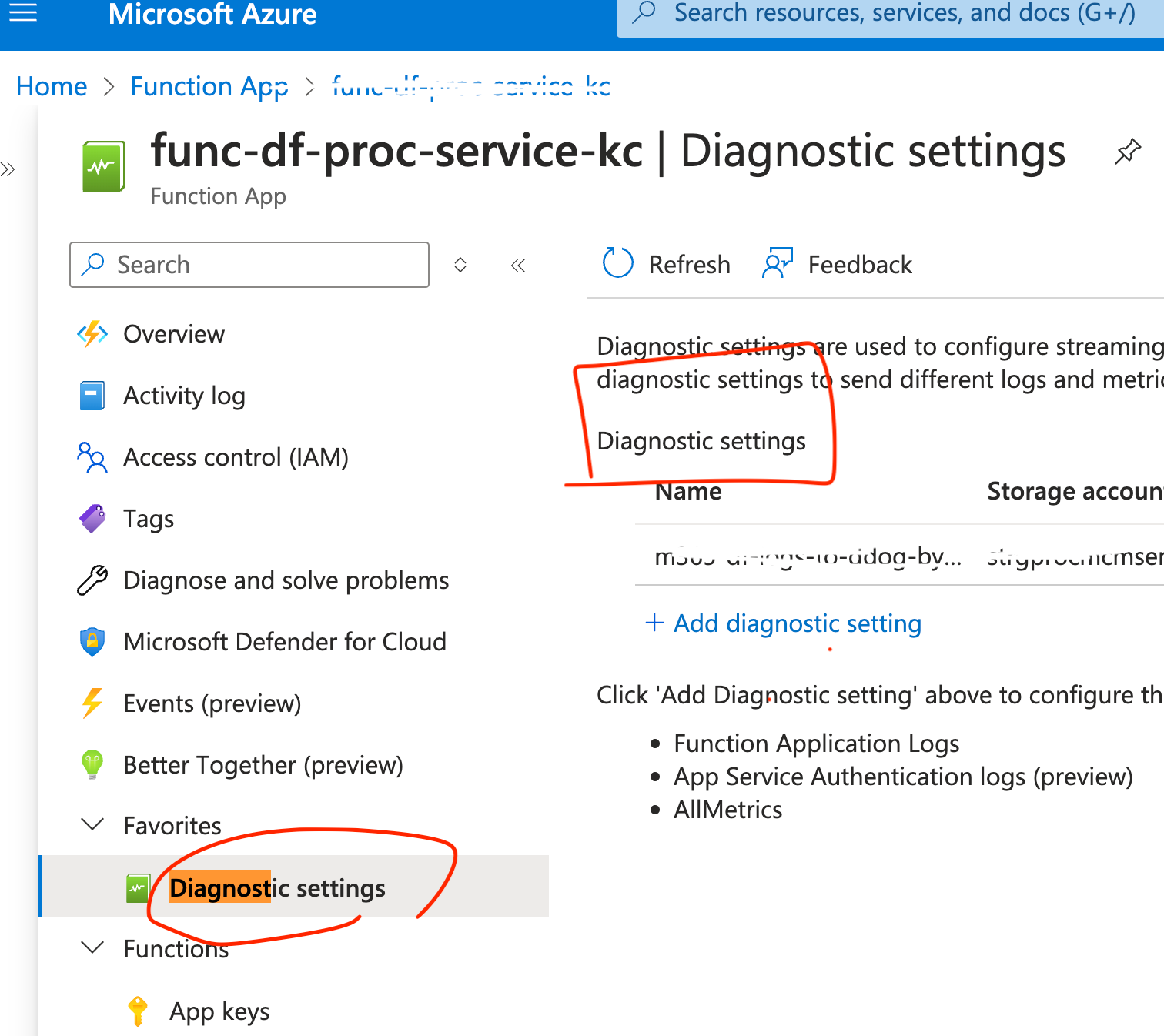1164x1036 pixels.
Task: Click the Activity log book icon
Action: click(92, 396)
